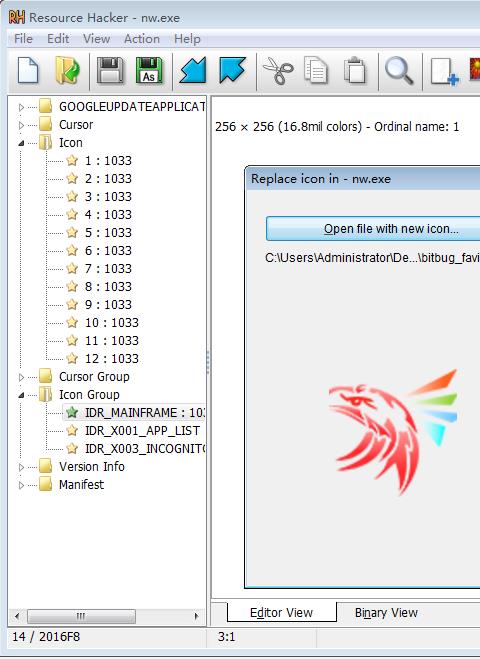Select icon resource 7 : 1033

(x=108, y=269)
